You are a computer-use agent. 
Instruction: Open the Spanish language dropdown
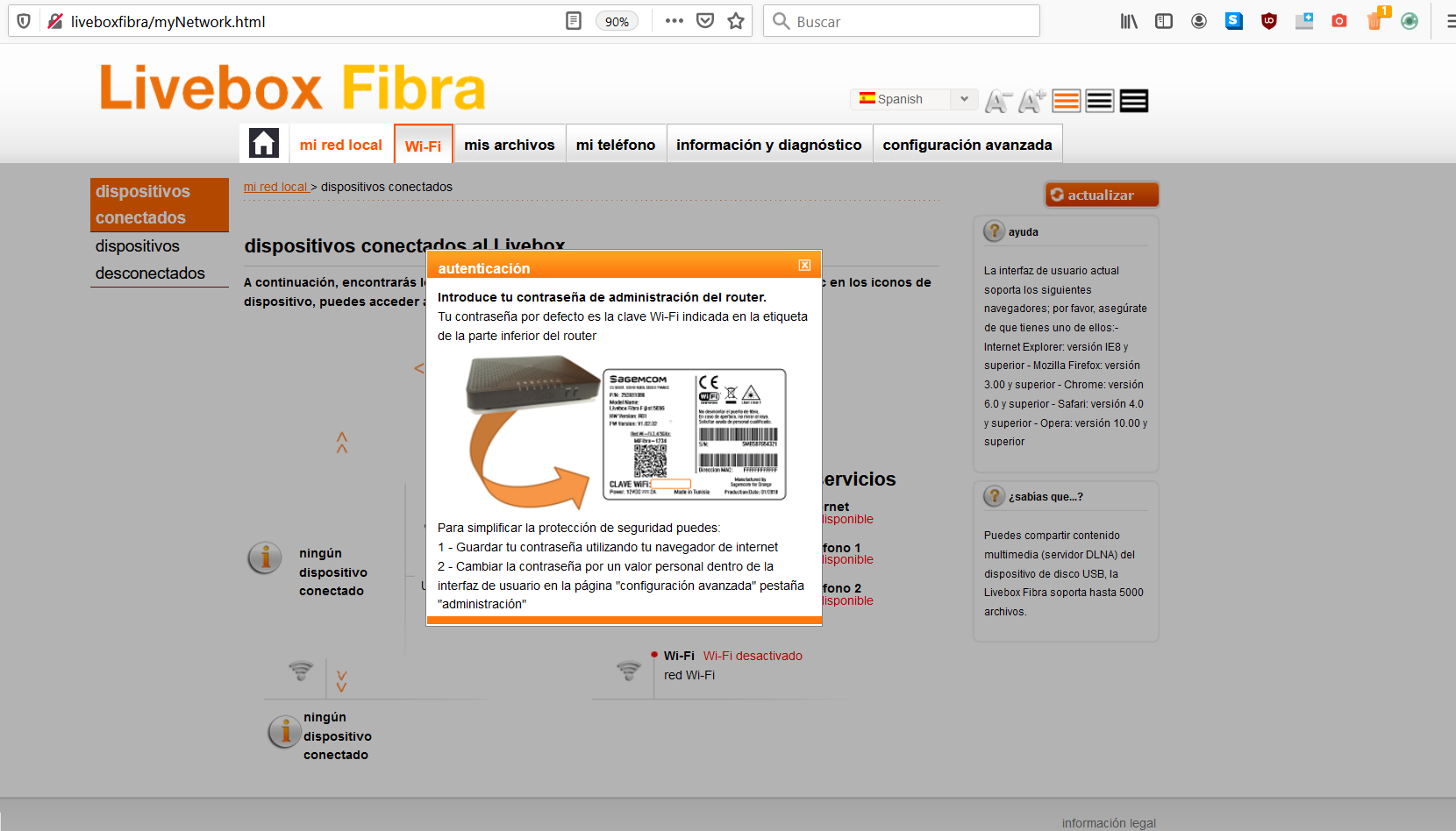click(914, 99)
